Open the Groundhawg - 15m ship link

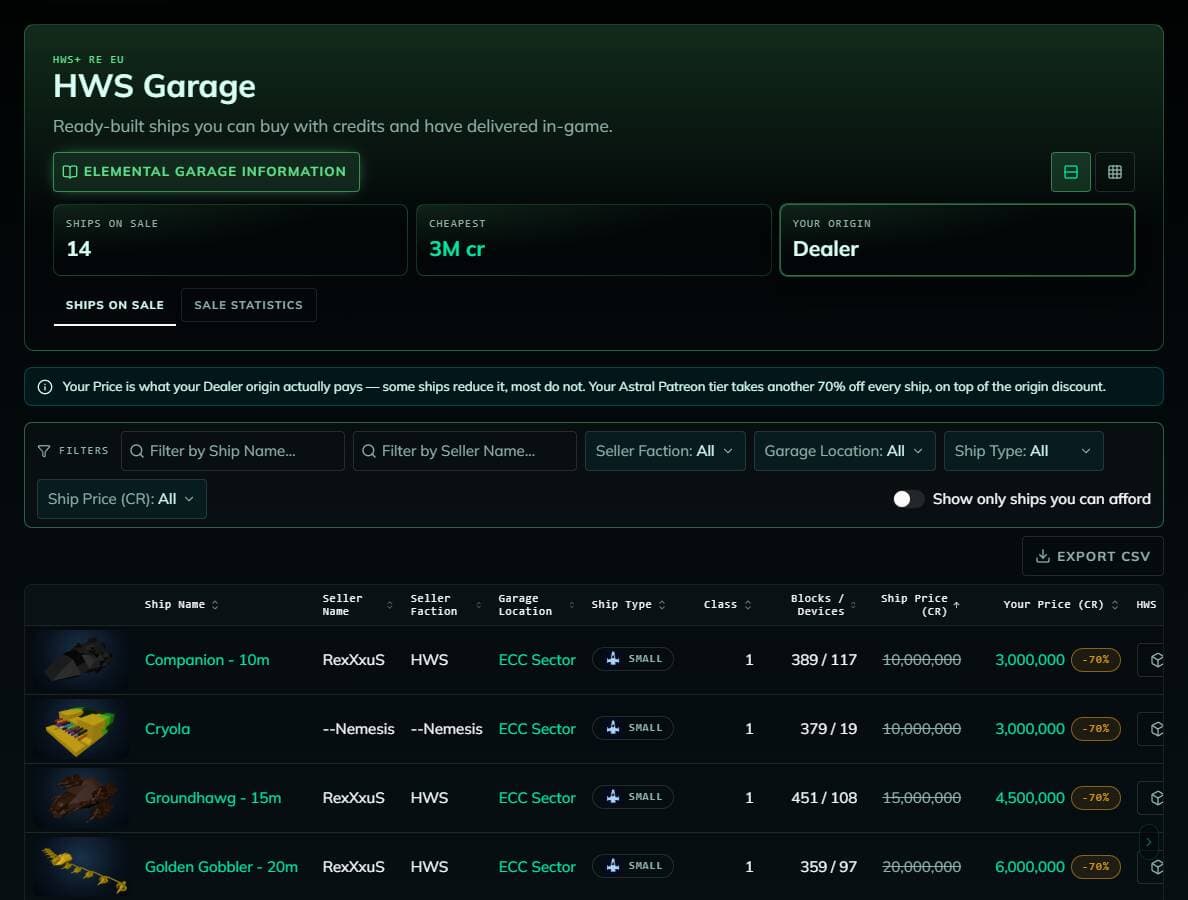pyautogui.click(x=213, y=798)
